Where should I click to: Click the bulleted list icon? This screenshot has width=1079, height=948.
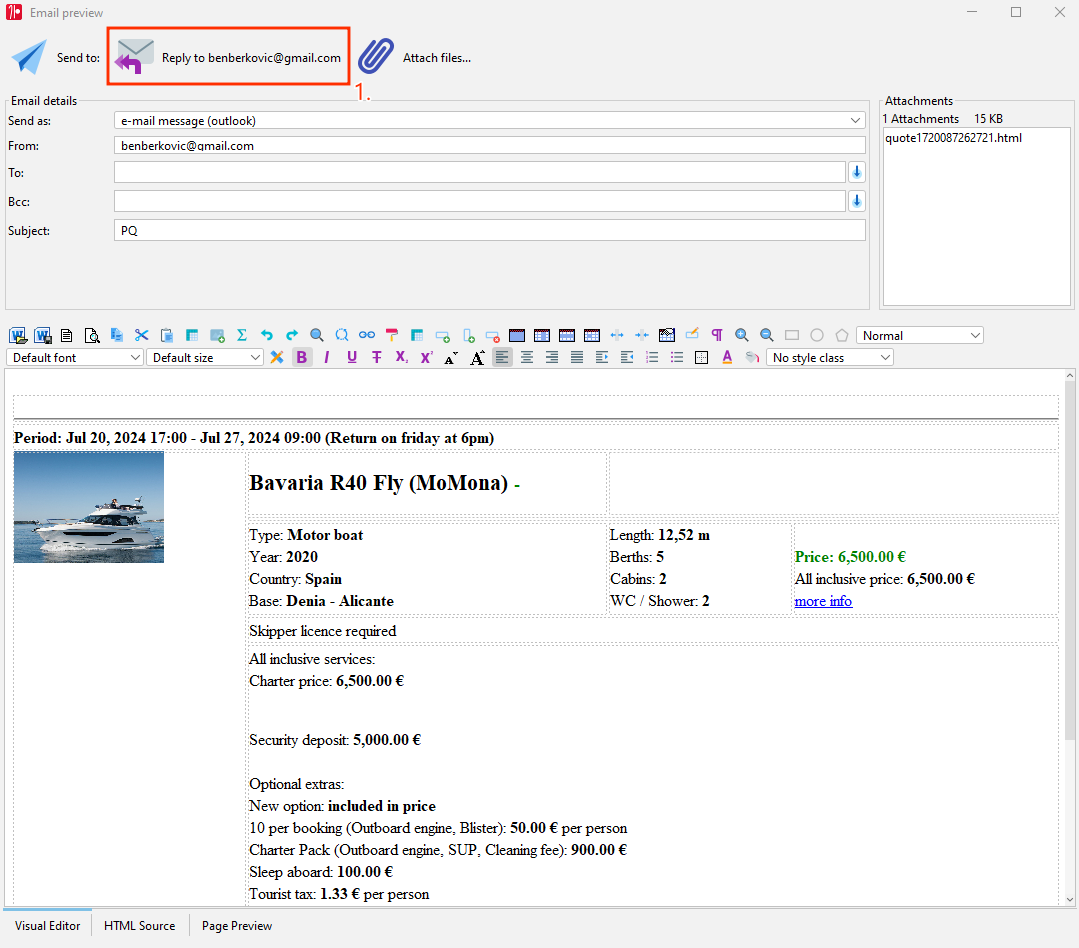(677, 357)
